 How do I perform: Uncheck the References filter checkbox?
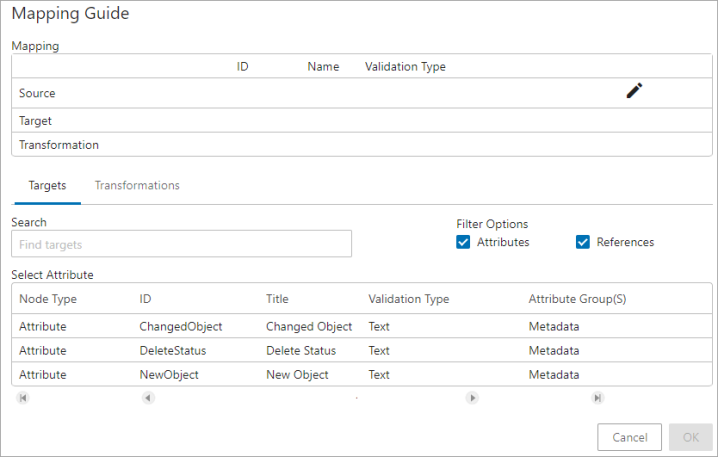(x=582, y=242)
